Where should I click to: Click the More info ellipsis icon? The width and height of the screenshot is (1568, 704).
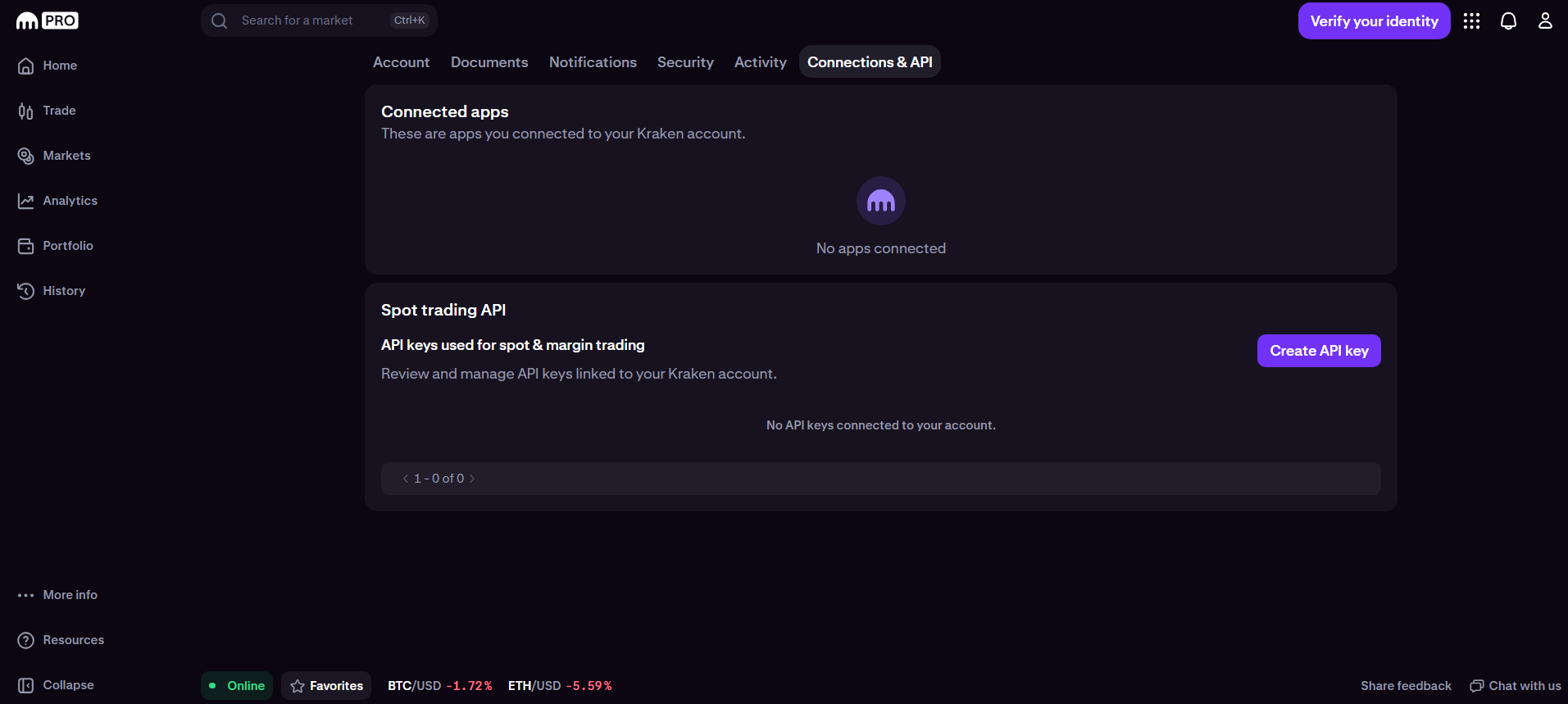(26, 595)
